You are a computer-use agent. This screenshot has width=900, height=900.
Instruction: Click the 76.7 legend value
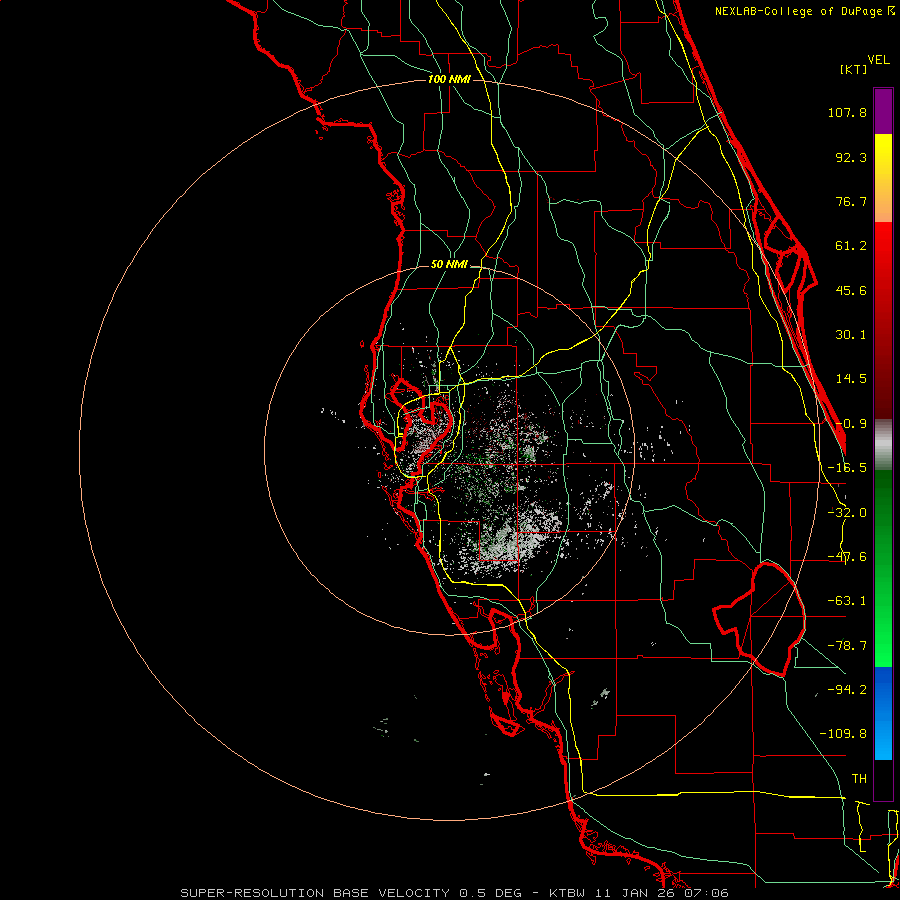click(851, 201)
